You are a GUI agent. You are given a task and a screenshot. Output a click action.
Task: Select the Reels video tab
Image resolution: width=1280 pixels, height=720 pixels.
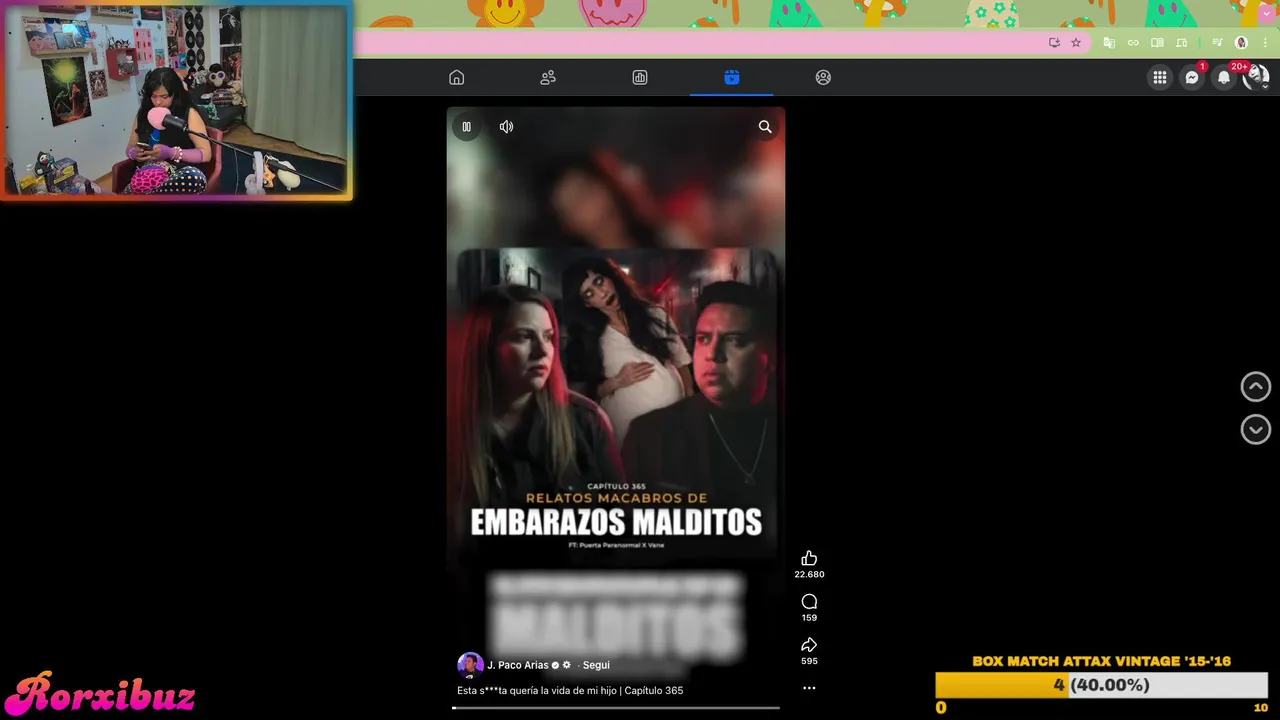732,77
